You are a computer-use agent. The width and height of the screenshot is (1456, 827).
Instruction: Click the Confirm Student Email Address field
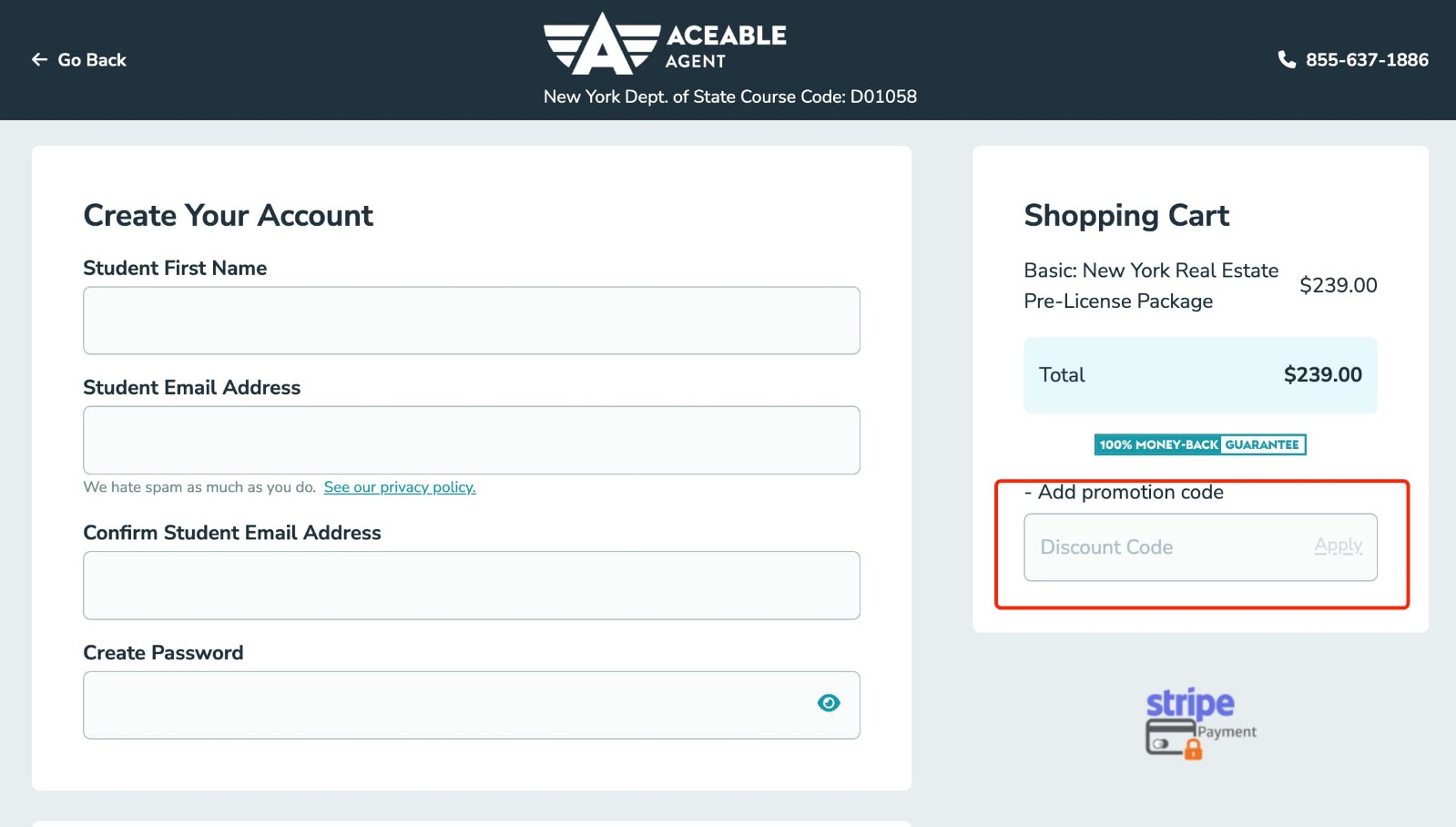[x=471, y=585]
